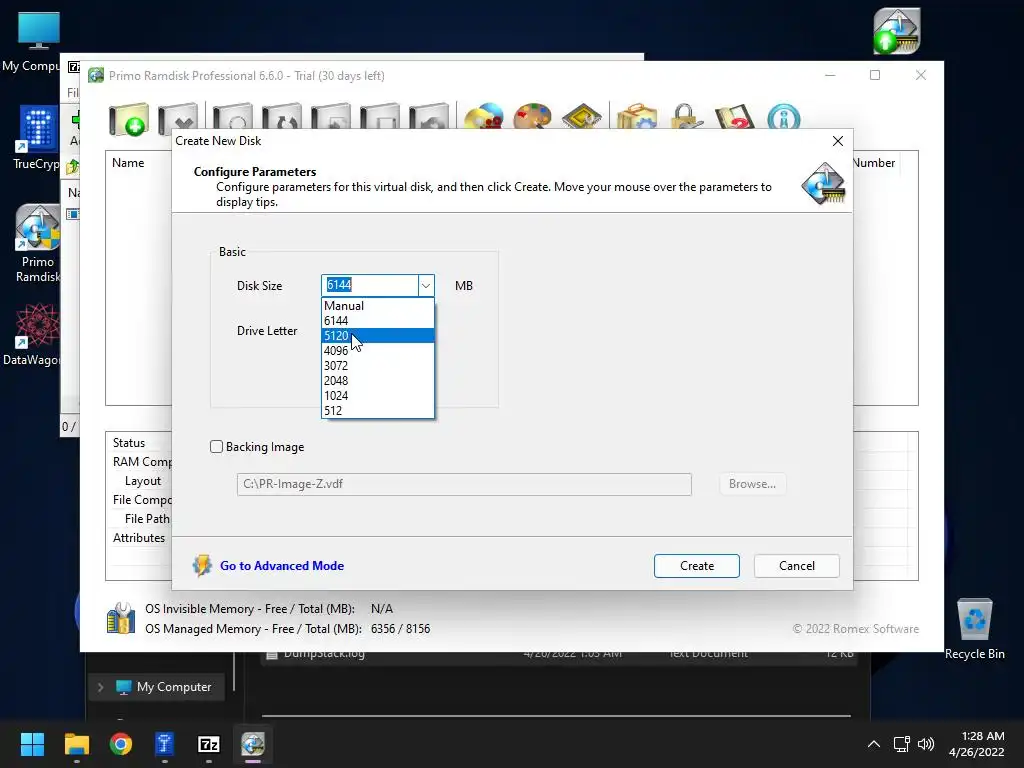This screenshot has height=768, width=1024.
Task: Enable the Backing Image checkbox
Action: coord(216,447)
